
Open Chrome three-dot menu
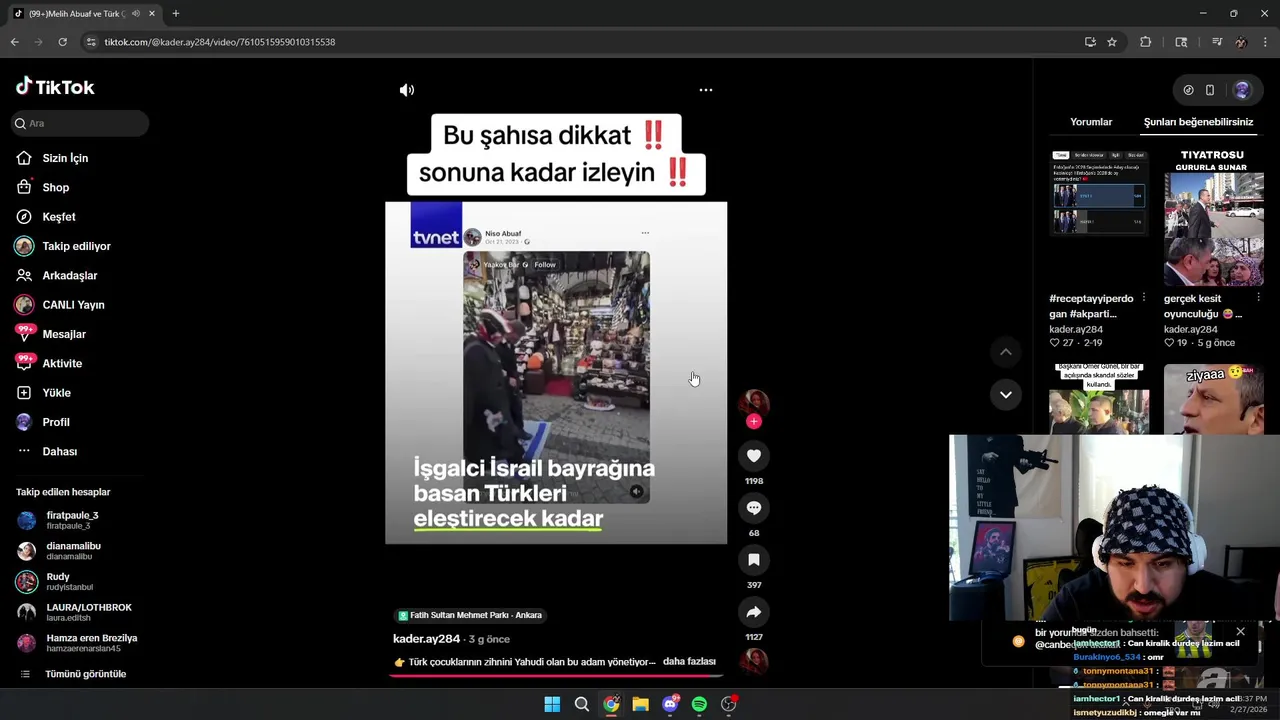[x=1266, y=42]
